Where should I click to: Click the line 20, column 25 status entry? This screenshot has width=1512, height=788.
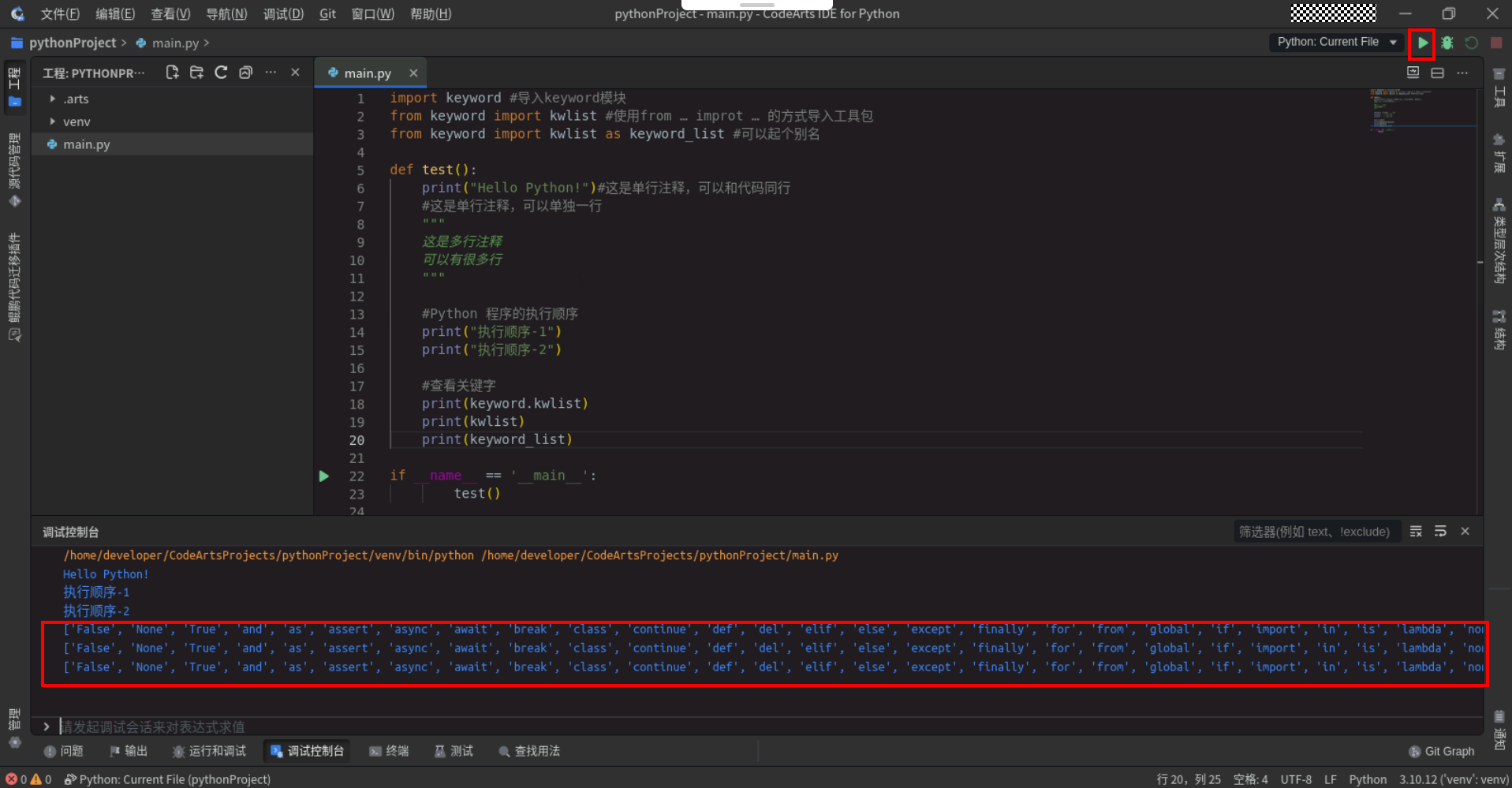1189,779
